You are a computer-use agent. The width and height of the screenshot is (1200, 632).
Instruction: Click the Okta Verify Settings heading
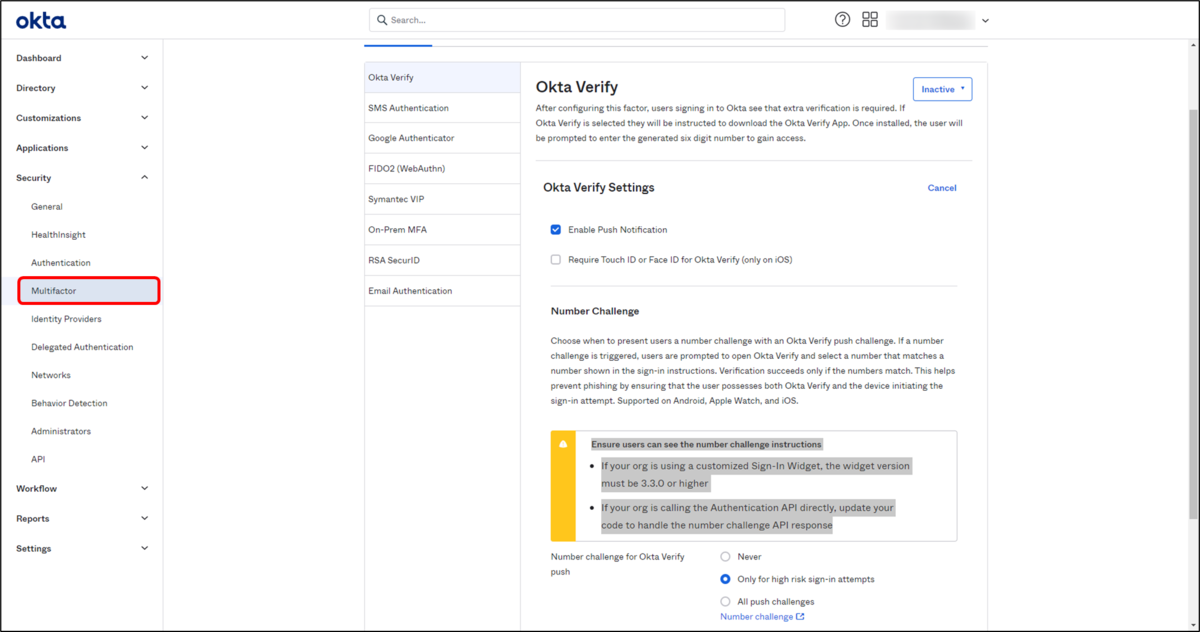(x=599, y=187)
